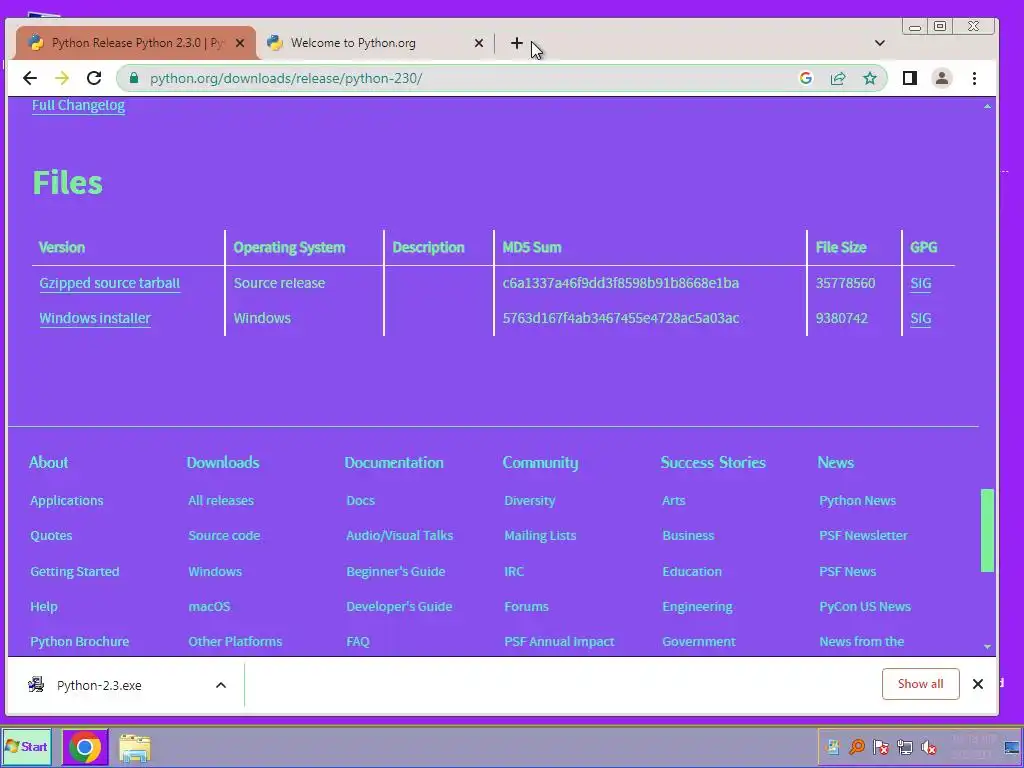This screenshot has height=768, width=1024.
Task: Open Getting Started link
Action: (75, 571)
